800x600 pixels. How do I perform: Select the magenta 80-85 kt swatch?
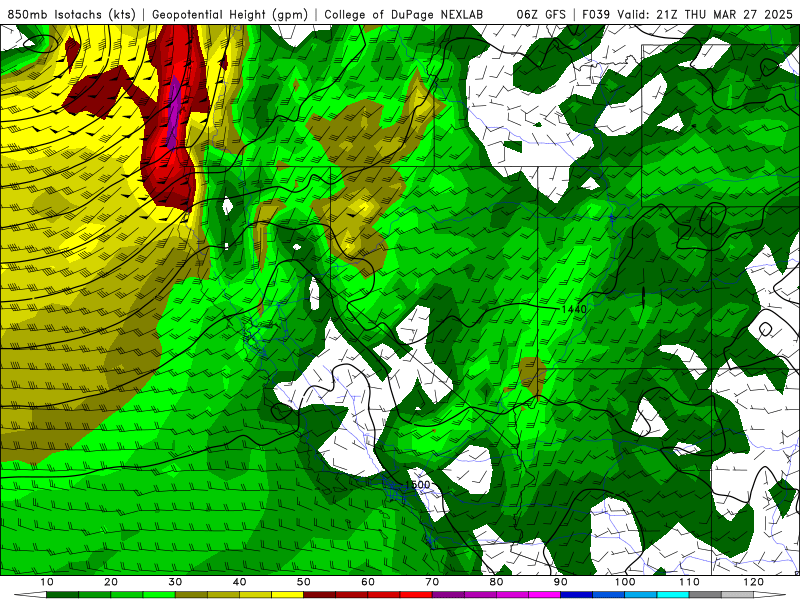click(512, 595)
